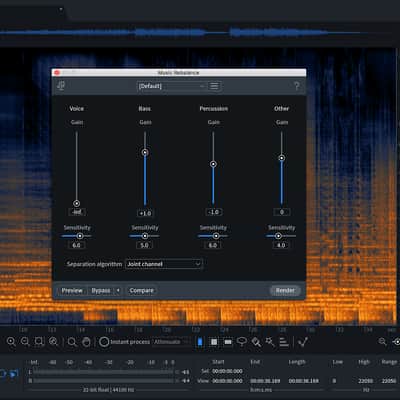The width and height of the screenshot is (400, 400).
Task: Select the brush selection tool
Action: [x=256, y=342]
